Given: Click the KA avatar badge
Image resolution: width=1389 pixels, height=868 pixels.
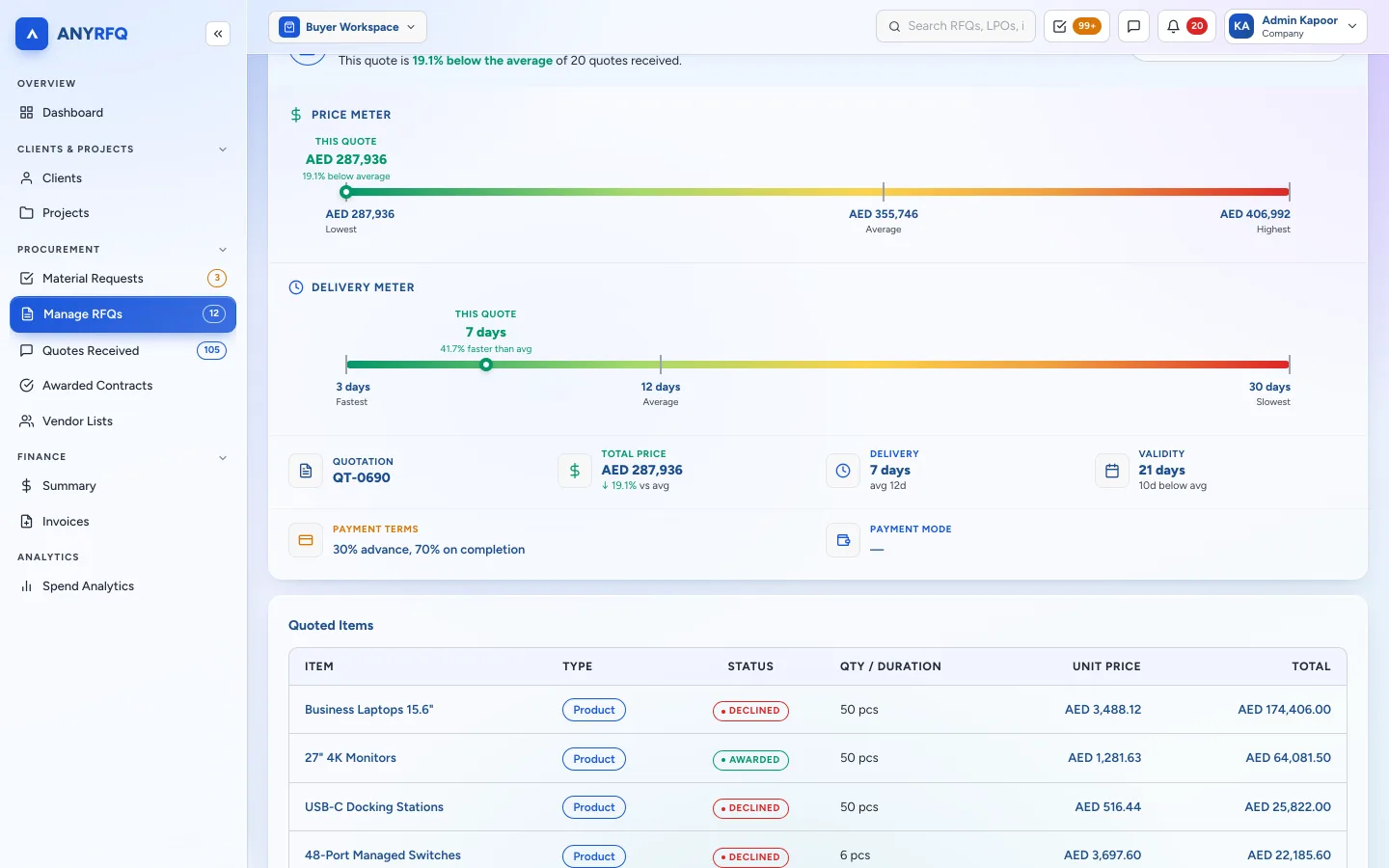Looking at the screenshot, I should pyautogui.click(x=1242, y=26).
